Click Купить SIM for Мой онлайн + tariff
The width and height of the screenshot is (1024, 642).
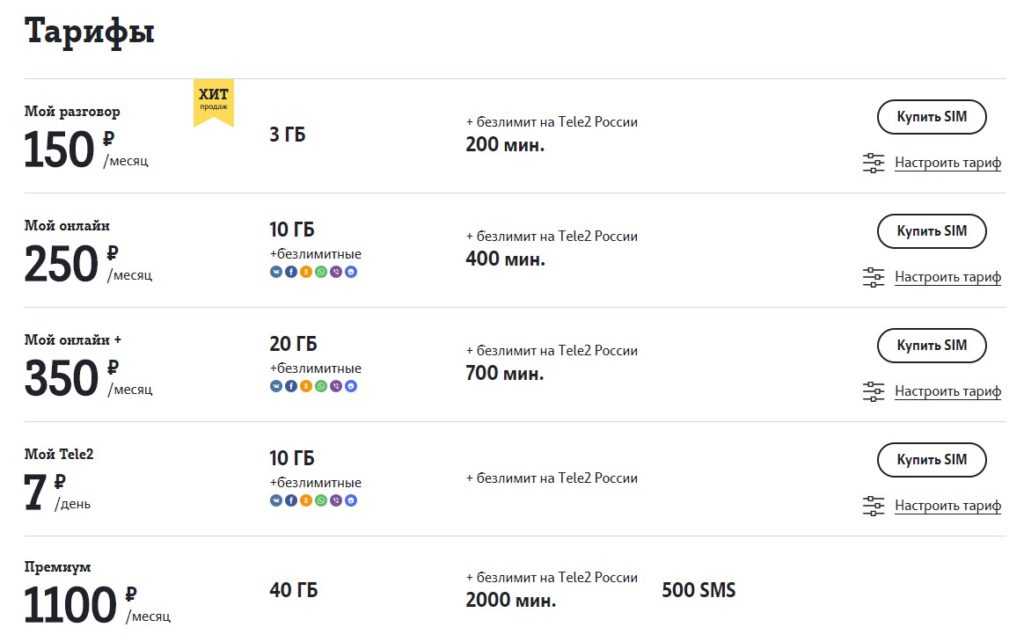tap(931, 345)
